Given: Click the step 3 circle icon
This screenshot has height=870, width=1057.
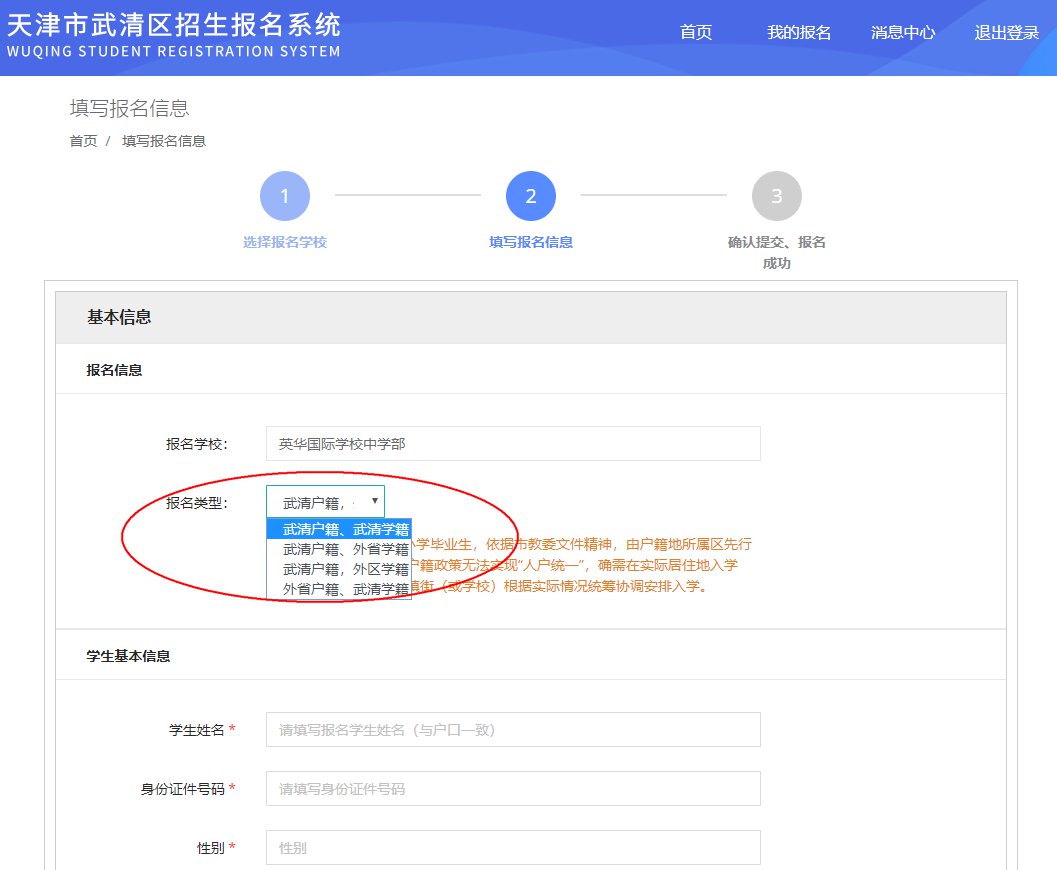Looking at the screenshot, I should tap(776, 196).
